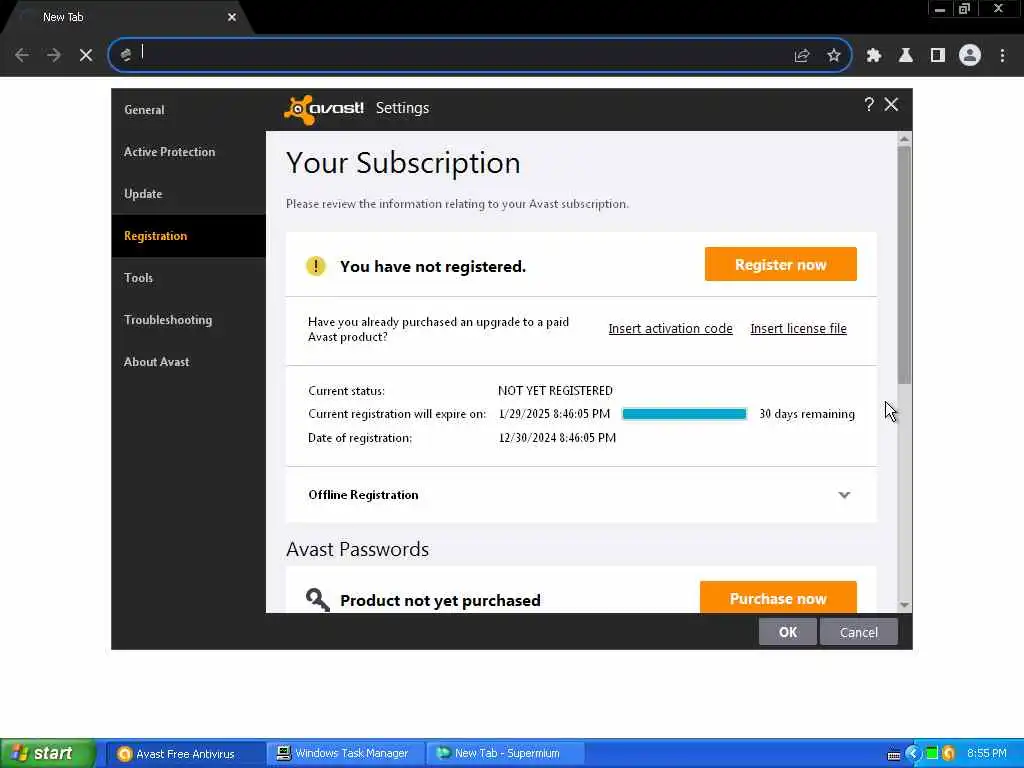The height and width of the screenshot is (768, 1024).
Task: Click the 'Your Subscription' heading
Action: click(403, 163)
